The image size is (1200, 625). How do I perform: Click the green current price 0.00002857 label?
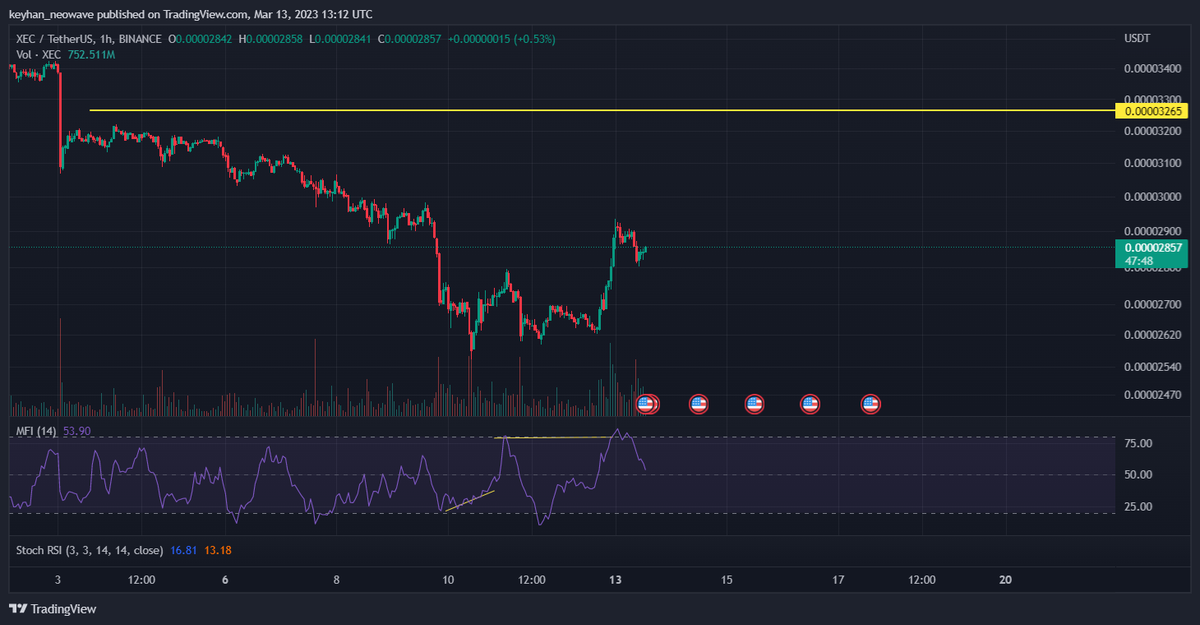tap(1154, 247)
